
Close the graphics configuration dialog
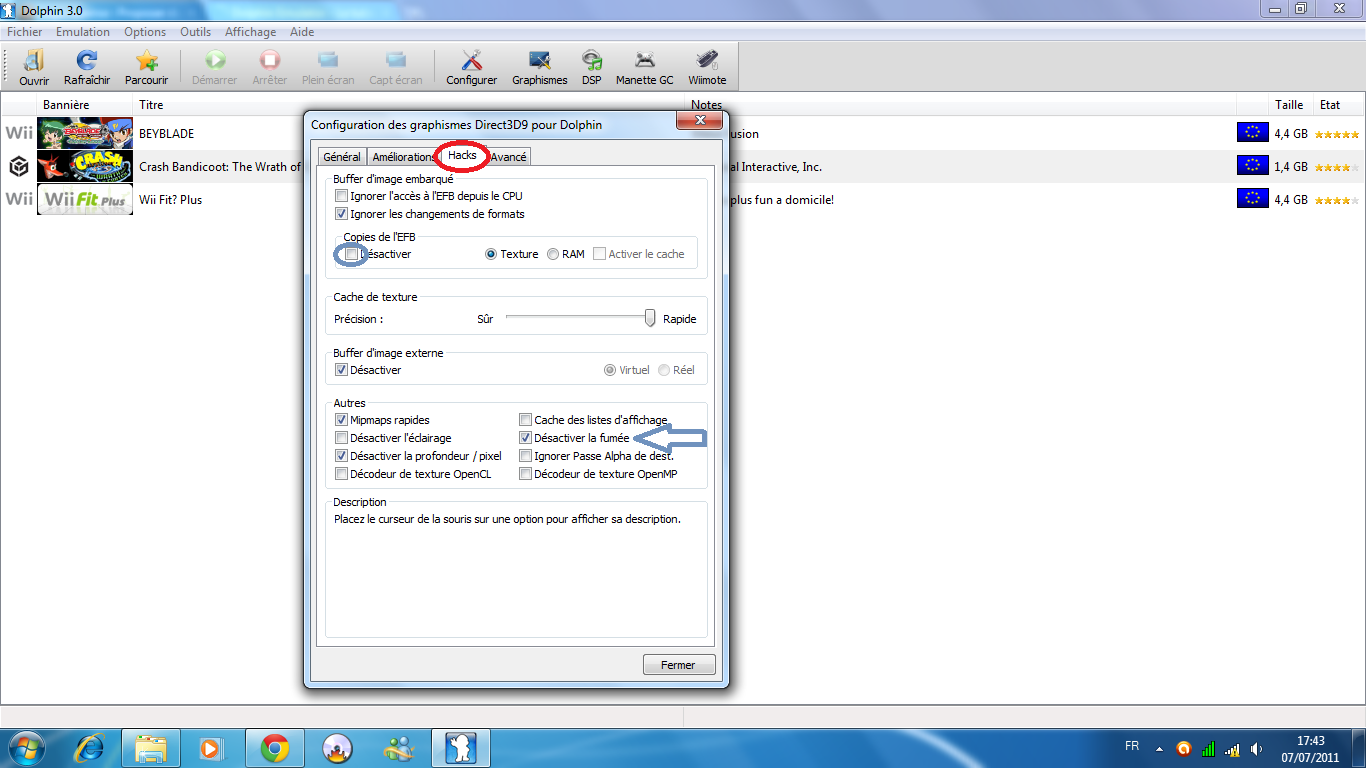[x=699, y=121]
